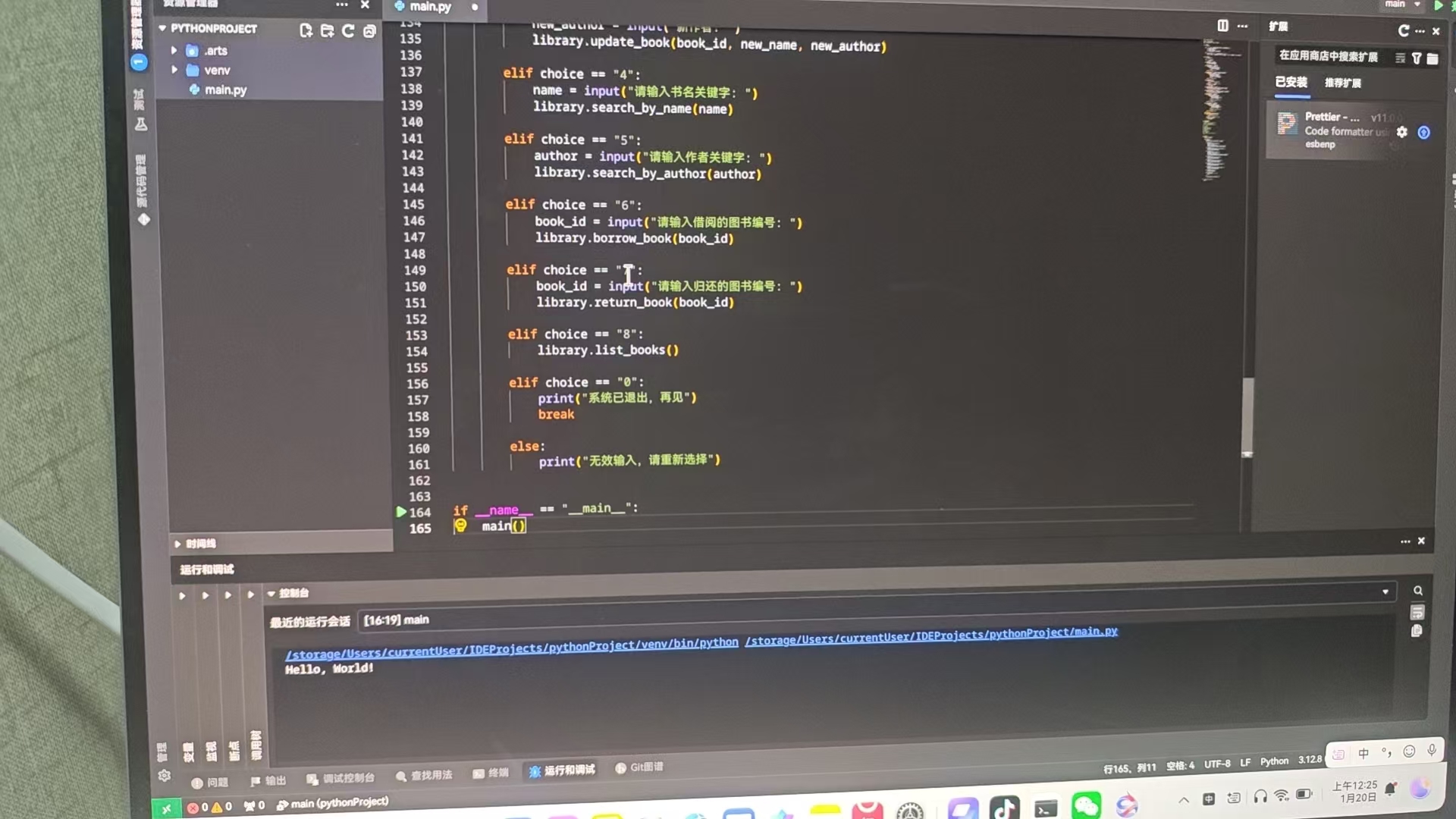Refresh the PYTHONPROJECT explorer tree

(348, 31)
